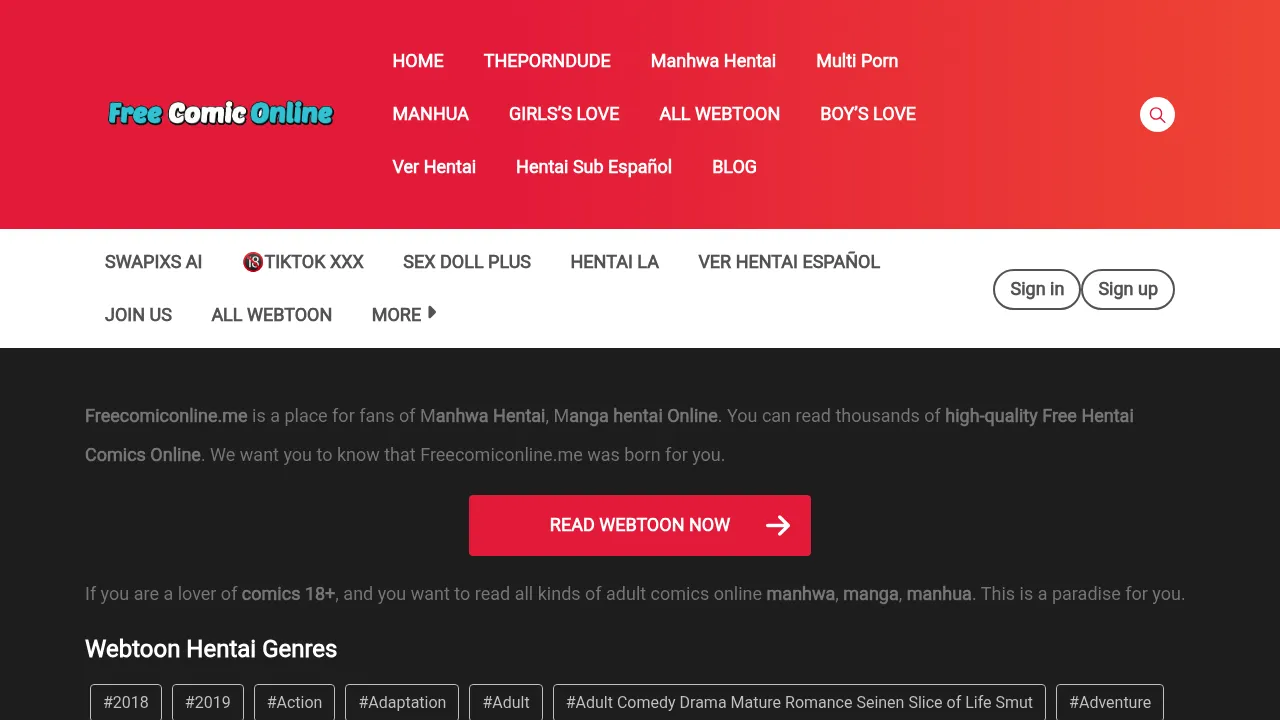Click ALL WEBTOON in the white menu bar

pos(271,315)
